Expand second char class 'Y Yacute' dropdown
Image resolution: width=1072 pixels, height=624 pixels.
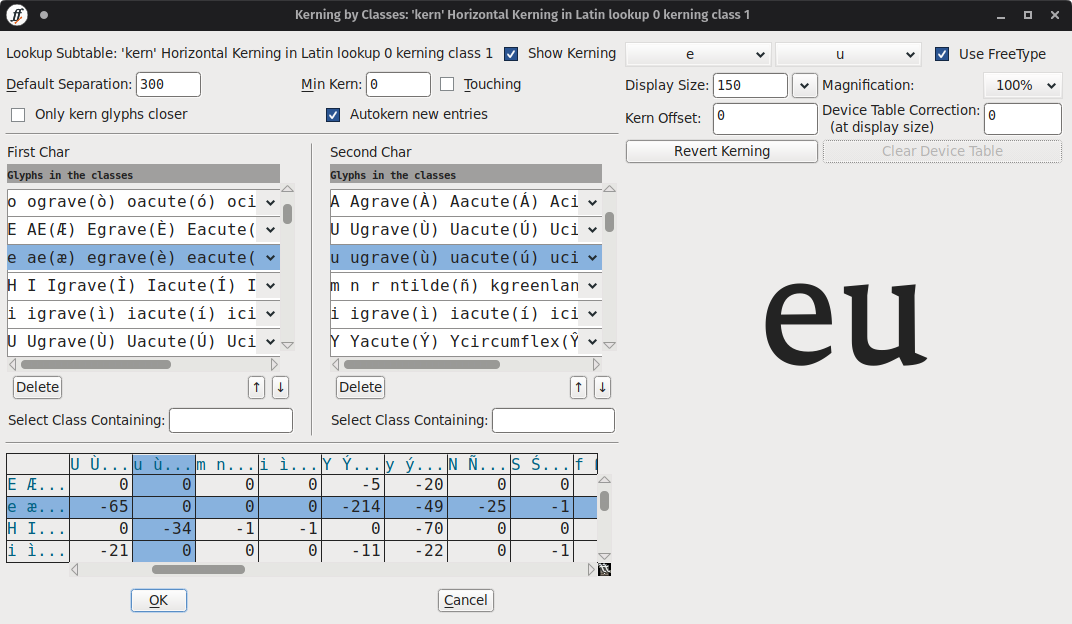pyautogui.click(x=593, y=342)
